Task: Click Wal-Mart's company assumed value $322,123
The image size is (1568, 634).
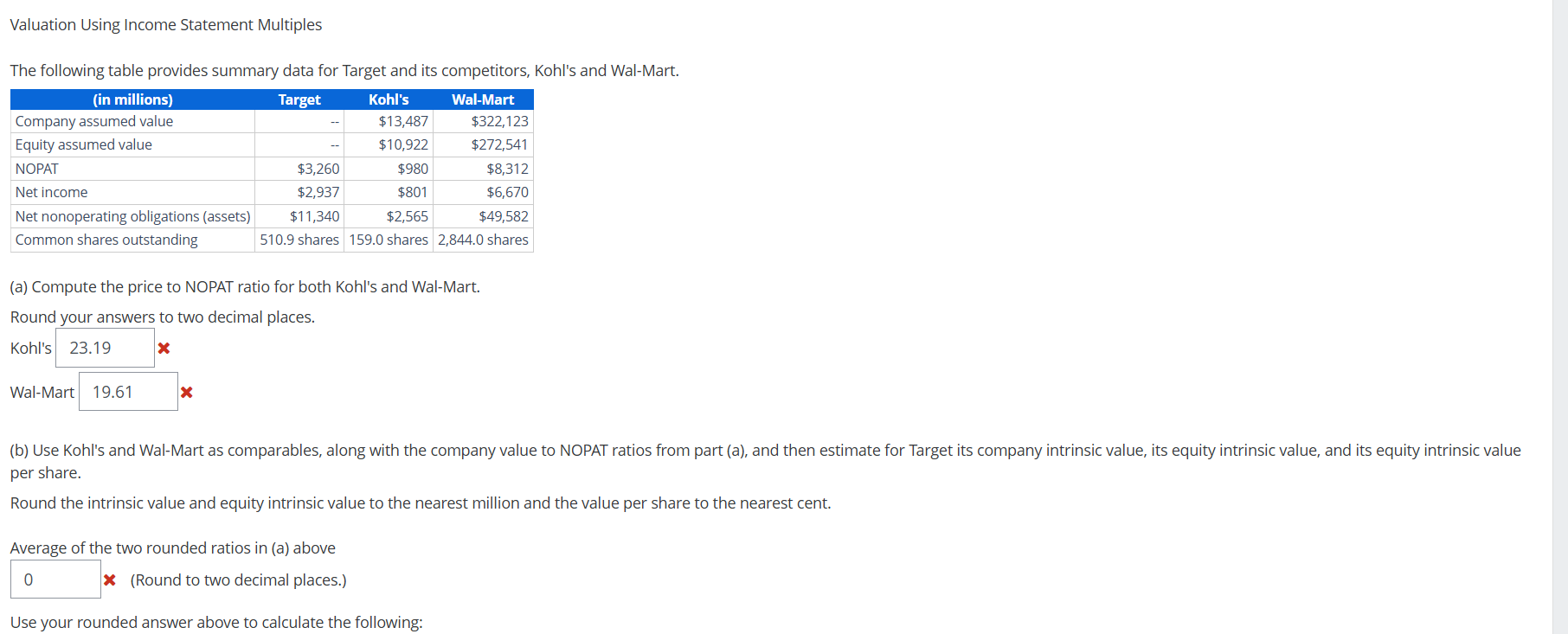Action: click(499, 121)
